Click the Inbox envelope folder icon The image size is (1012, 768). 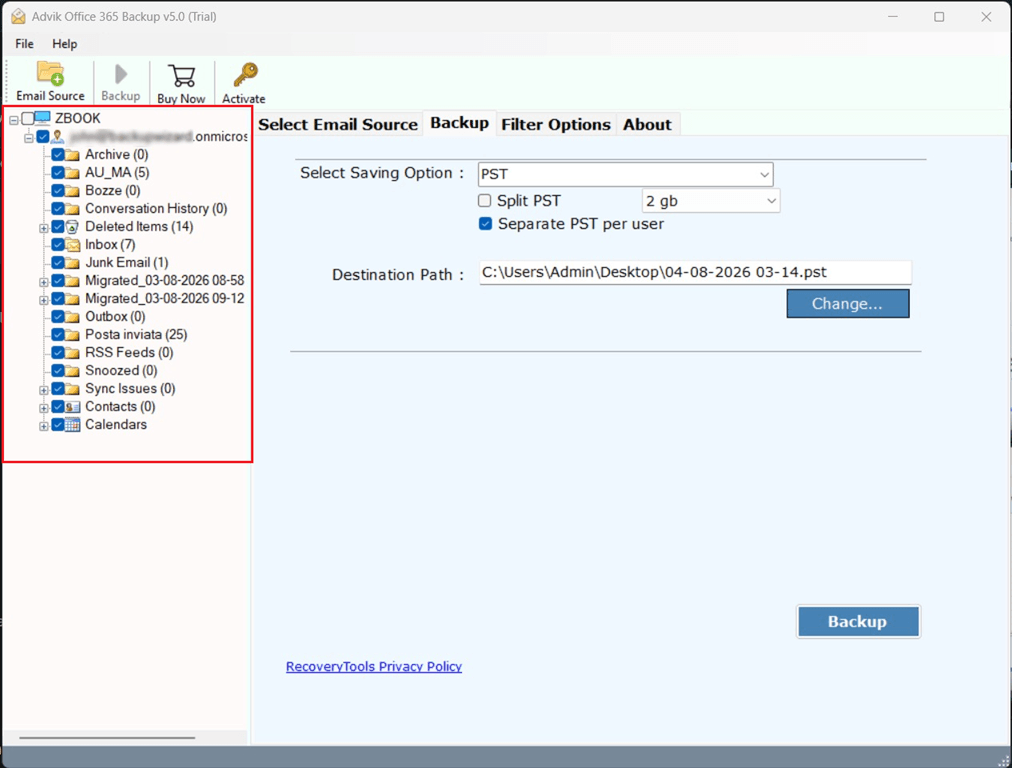click(x=72, y=245)
